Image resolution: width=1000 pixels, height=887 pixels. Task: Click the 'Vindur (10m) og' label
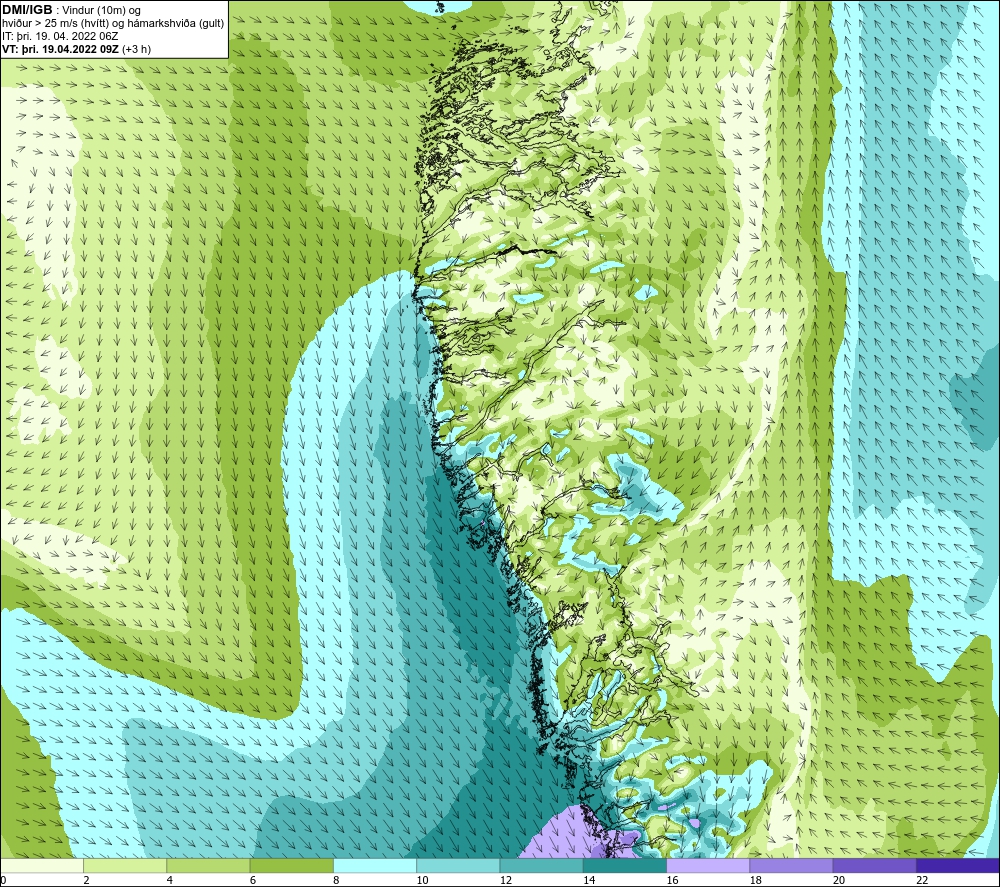[x=101, y=11]
